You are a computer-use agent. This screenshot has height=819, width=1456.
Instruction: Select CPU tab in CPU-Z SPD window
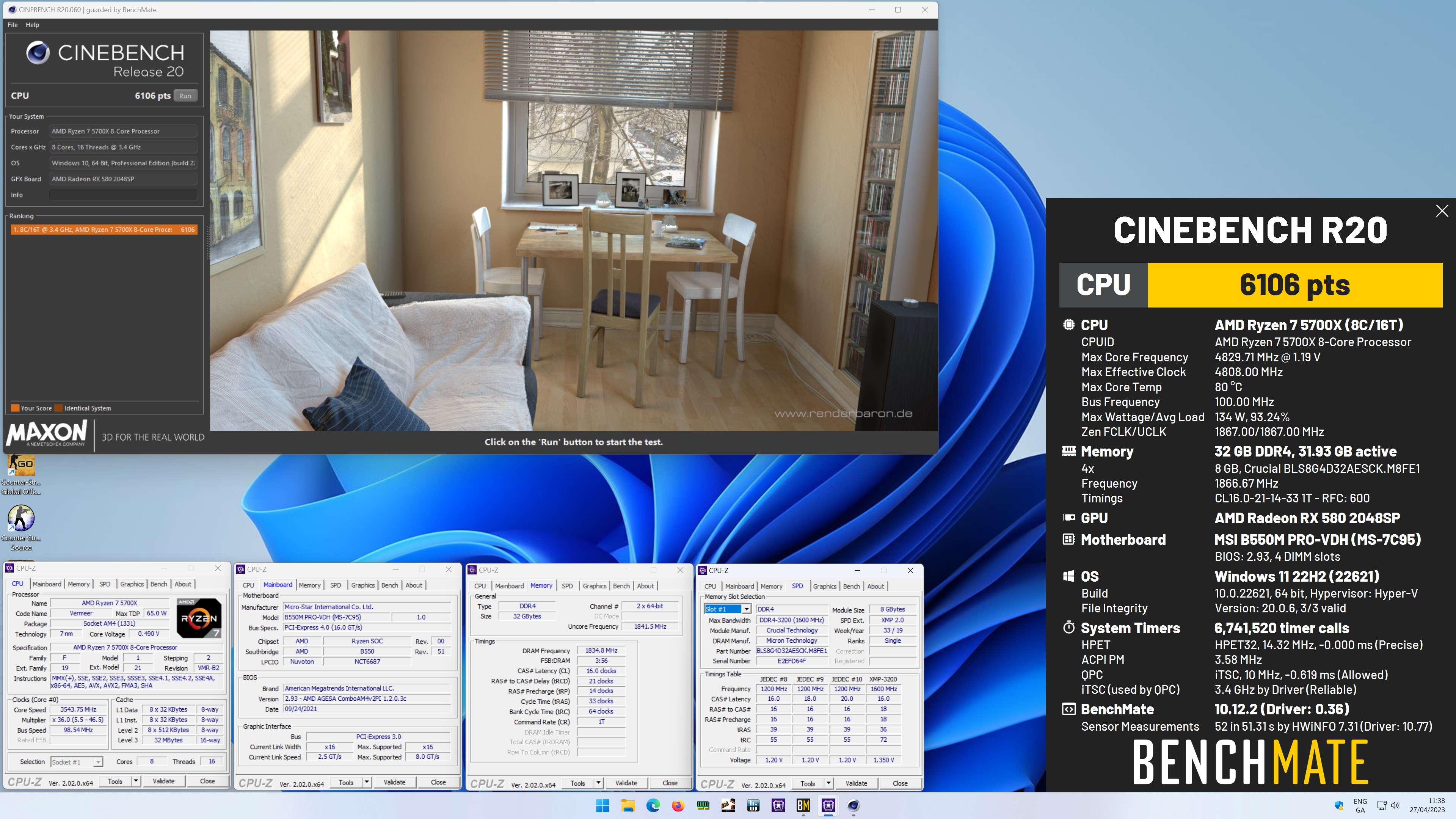710,586
